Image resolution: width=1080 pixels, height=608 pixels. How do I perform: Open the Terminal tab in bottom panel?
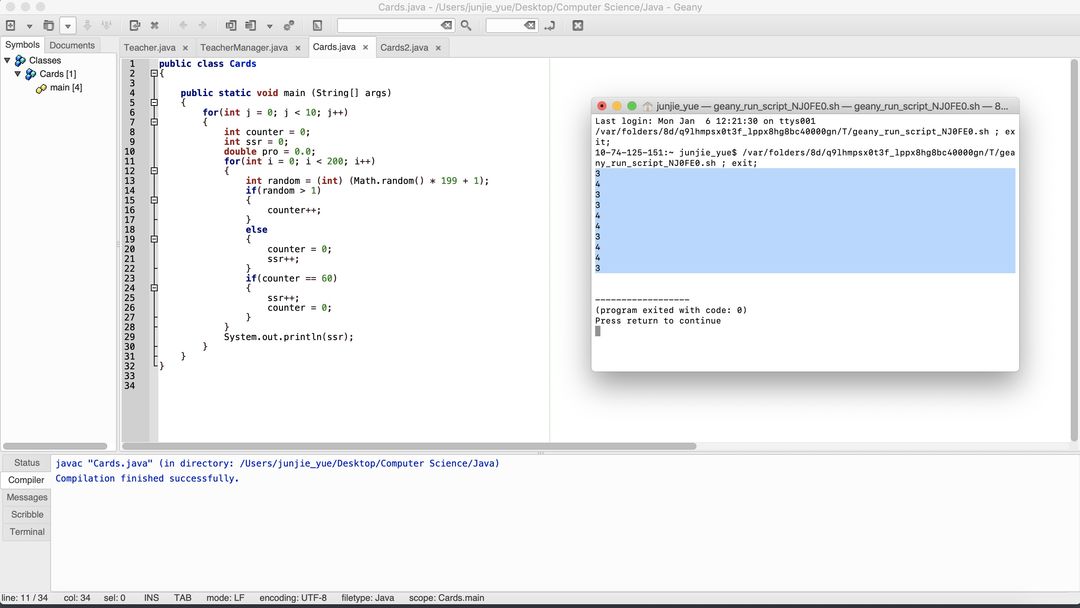tap(26, 532)
